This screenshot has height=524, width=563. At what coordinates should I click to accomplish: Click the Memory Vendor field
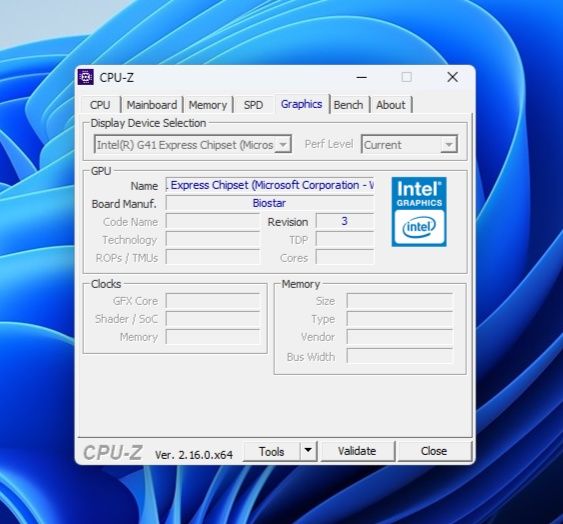click(399, 337)
